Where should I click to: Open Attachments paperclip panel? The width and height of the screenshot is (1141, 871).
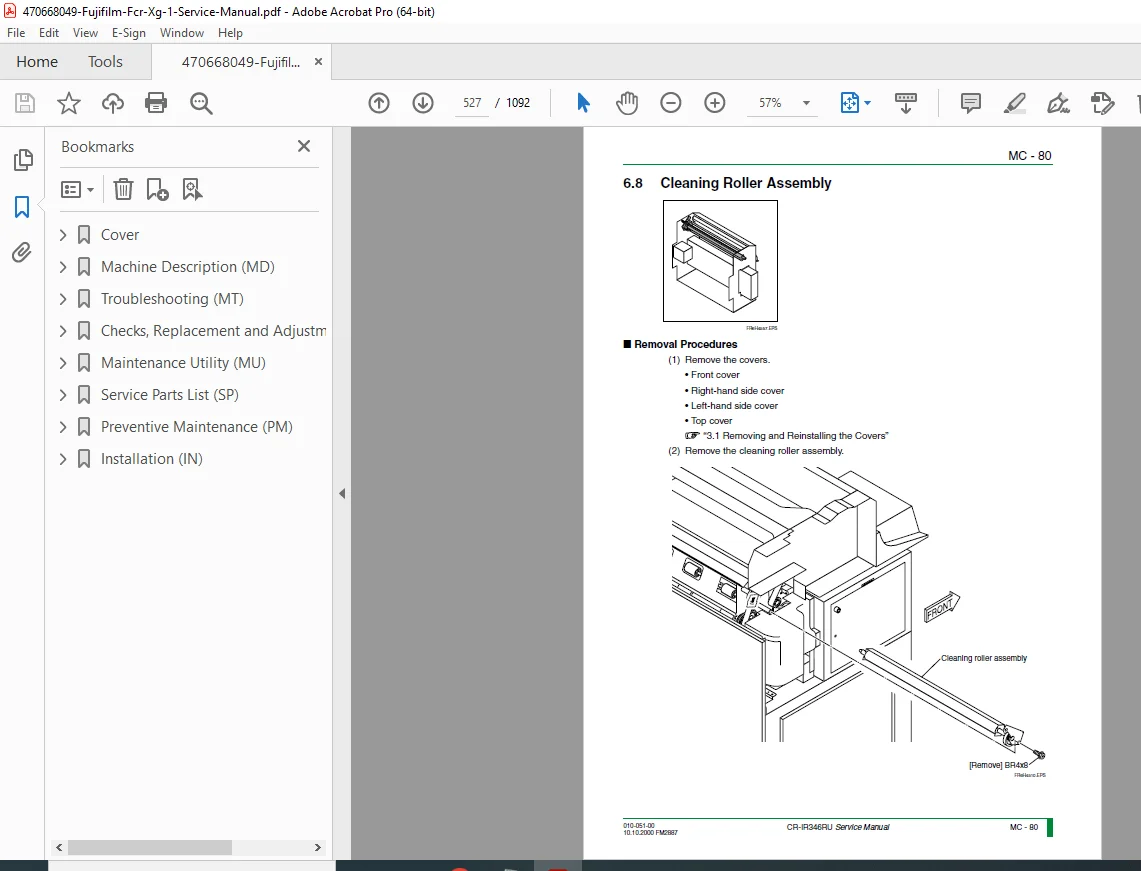click(x=22, y=252)
